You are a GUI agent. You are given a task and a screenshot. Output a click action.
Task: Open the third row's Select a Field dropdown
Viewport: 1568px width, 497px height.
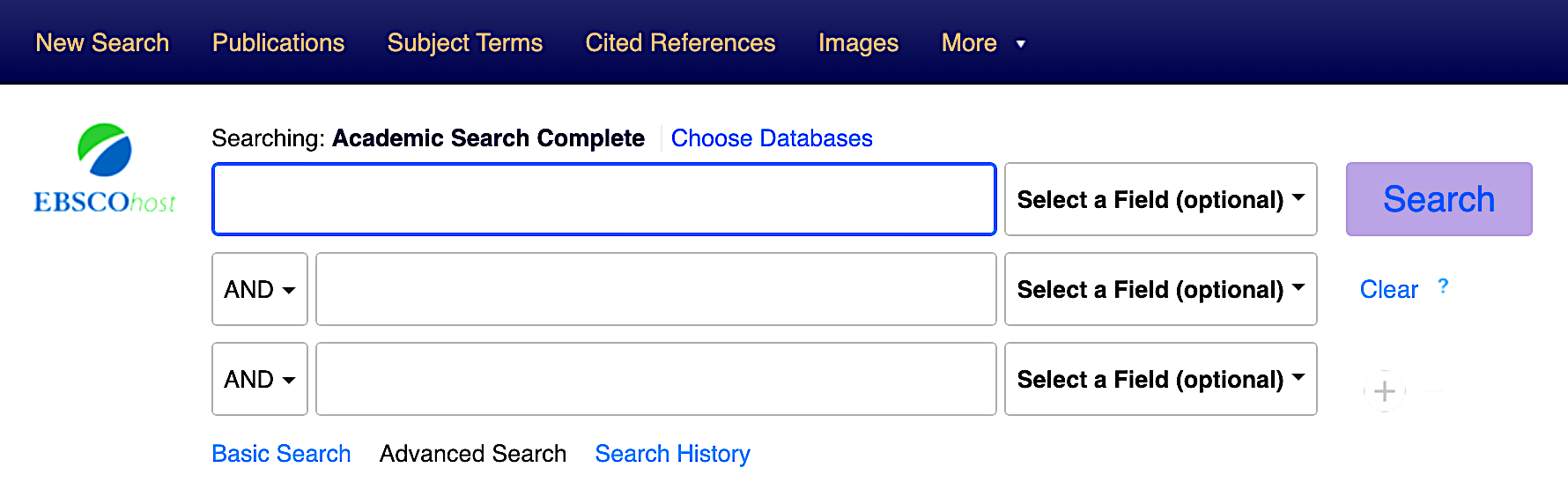pos(1160,380)
